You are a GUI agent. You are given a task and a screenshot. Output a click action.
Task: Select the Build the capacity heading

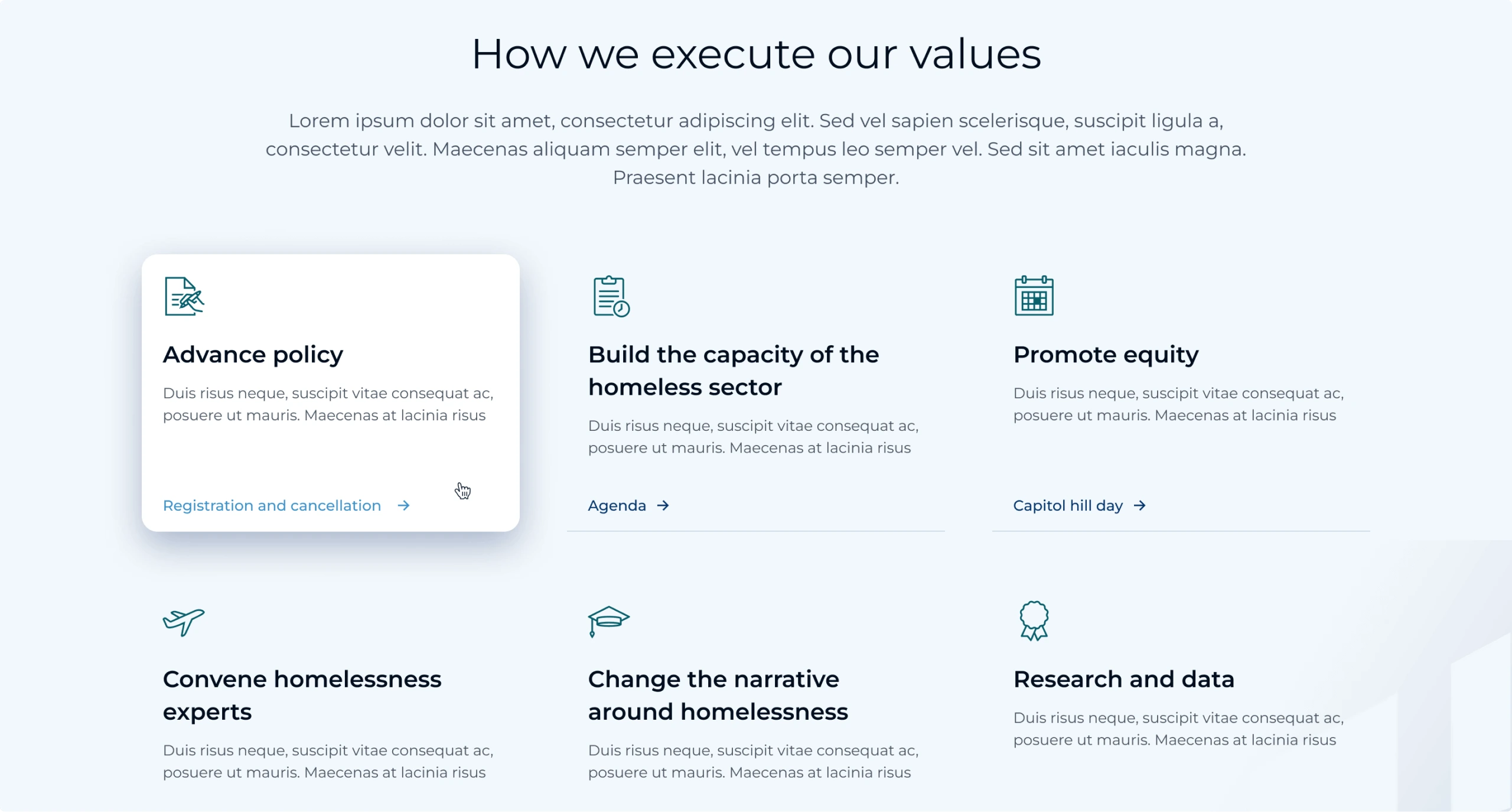[x=734, y=371]
